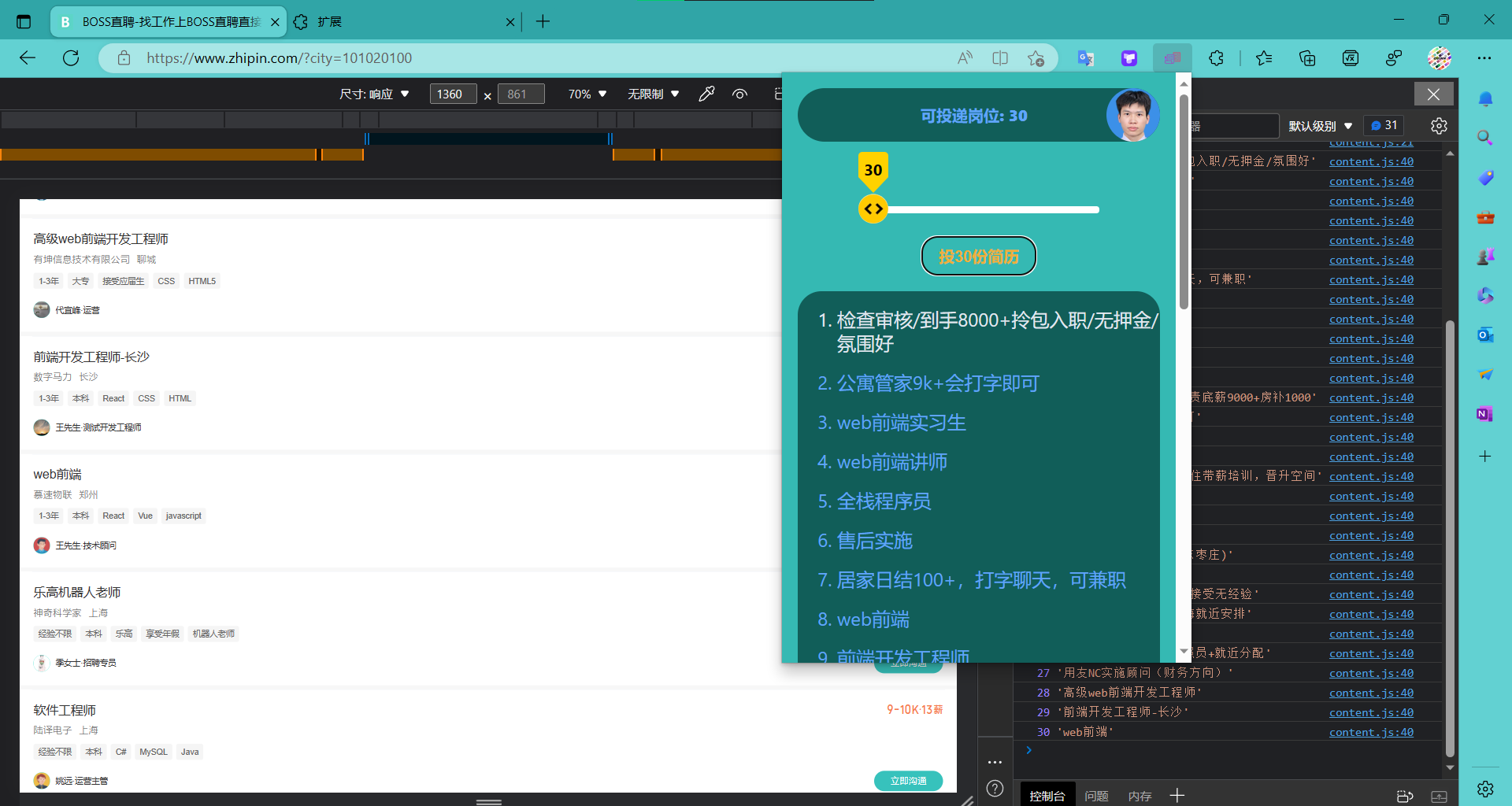Viewport: 1512px width, 806px height.
Task: Select popup list item 2. 公寓管家9k+会打字即可
Action: coord(928,383)
